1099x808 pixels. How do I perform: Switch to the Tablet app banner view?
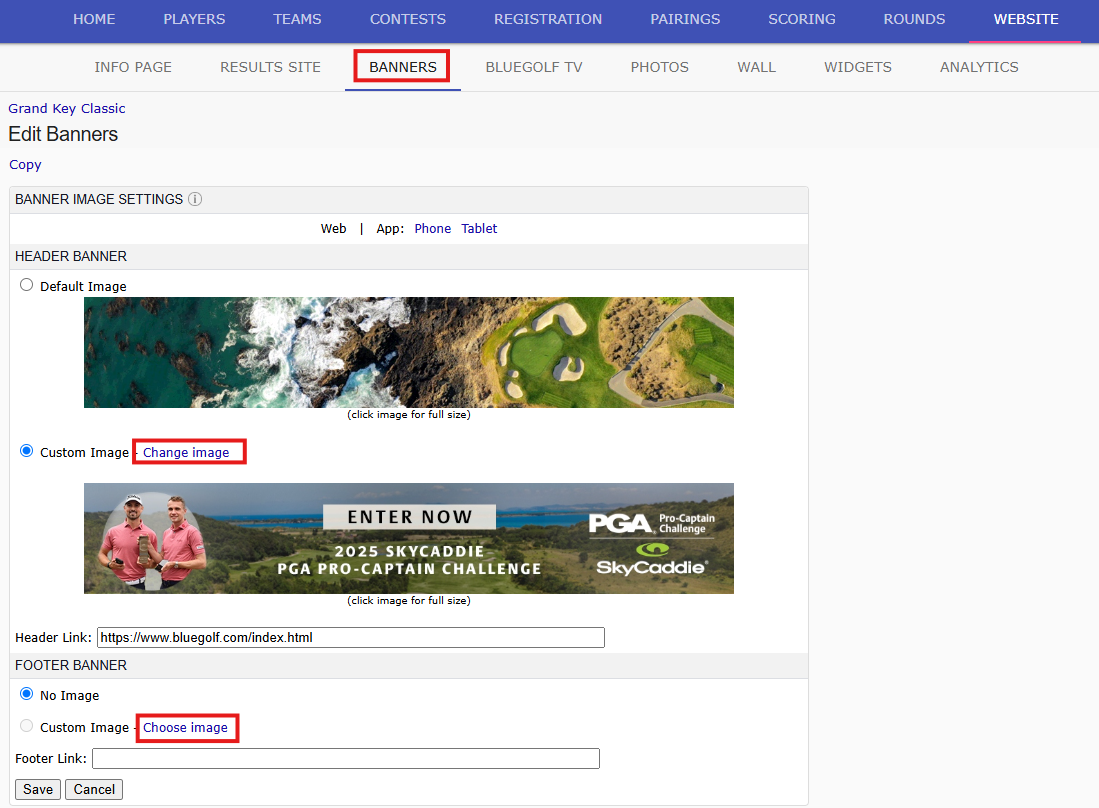(x=479, y=228)
